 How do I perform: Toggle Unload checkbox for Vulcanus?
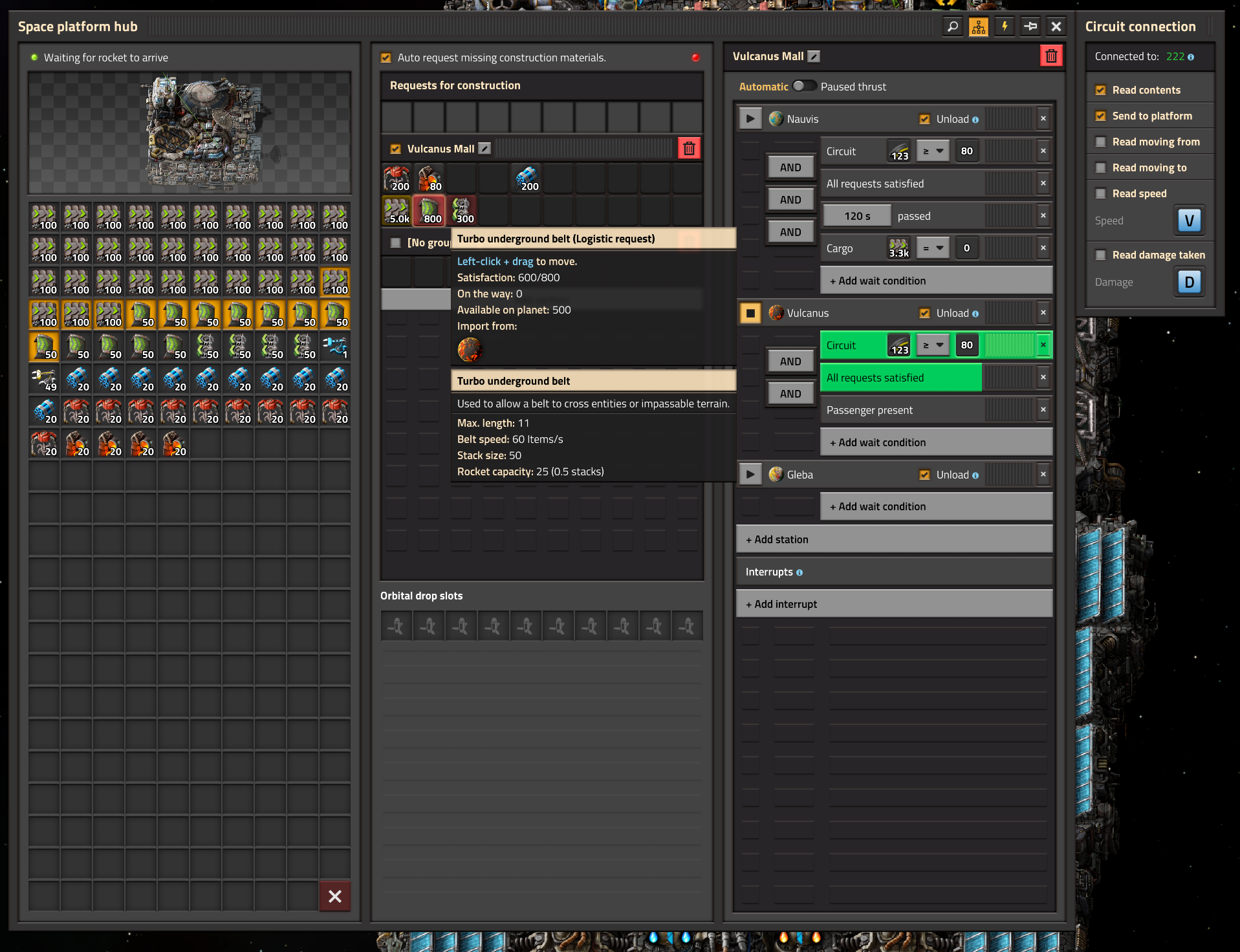coord(924,313)
